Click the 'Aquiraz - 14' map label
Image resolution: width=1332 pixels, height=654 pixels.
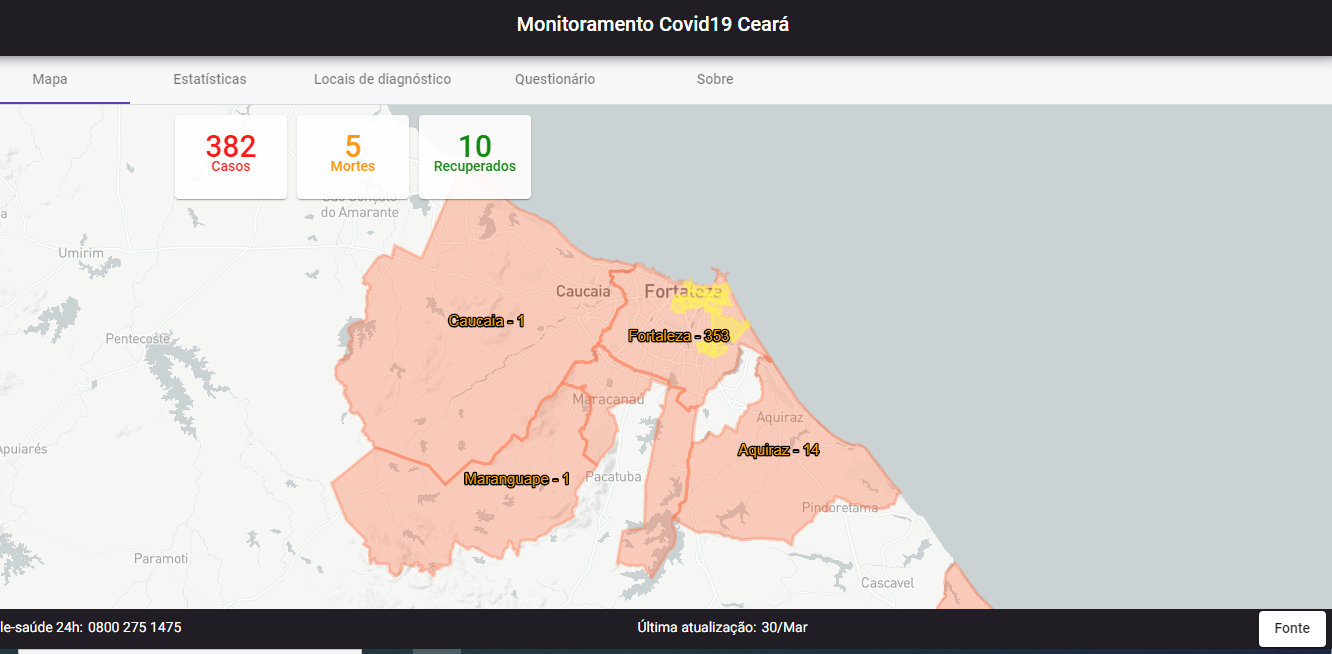tap(778, 450)
